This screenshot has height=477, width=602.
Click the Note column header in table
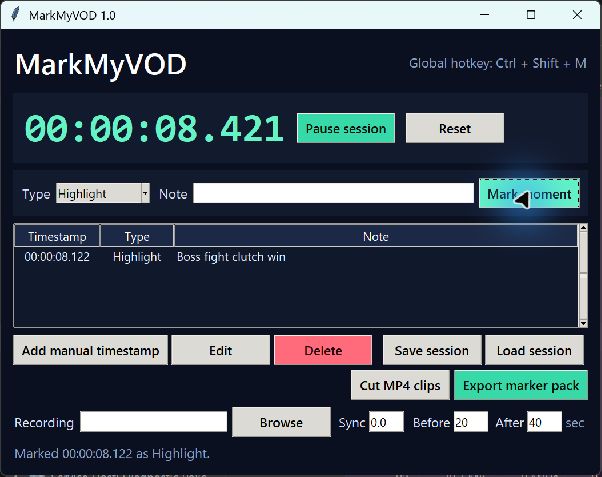coord(375,236)
